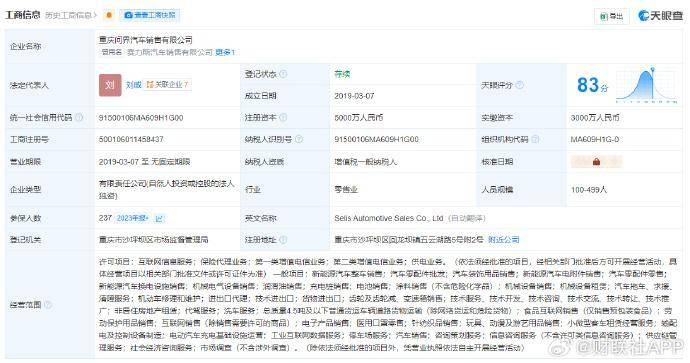Click the 导出 export button

(x=612, y=16)
